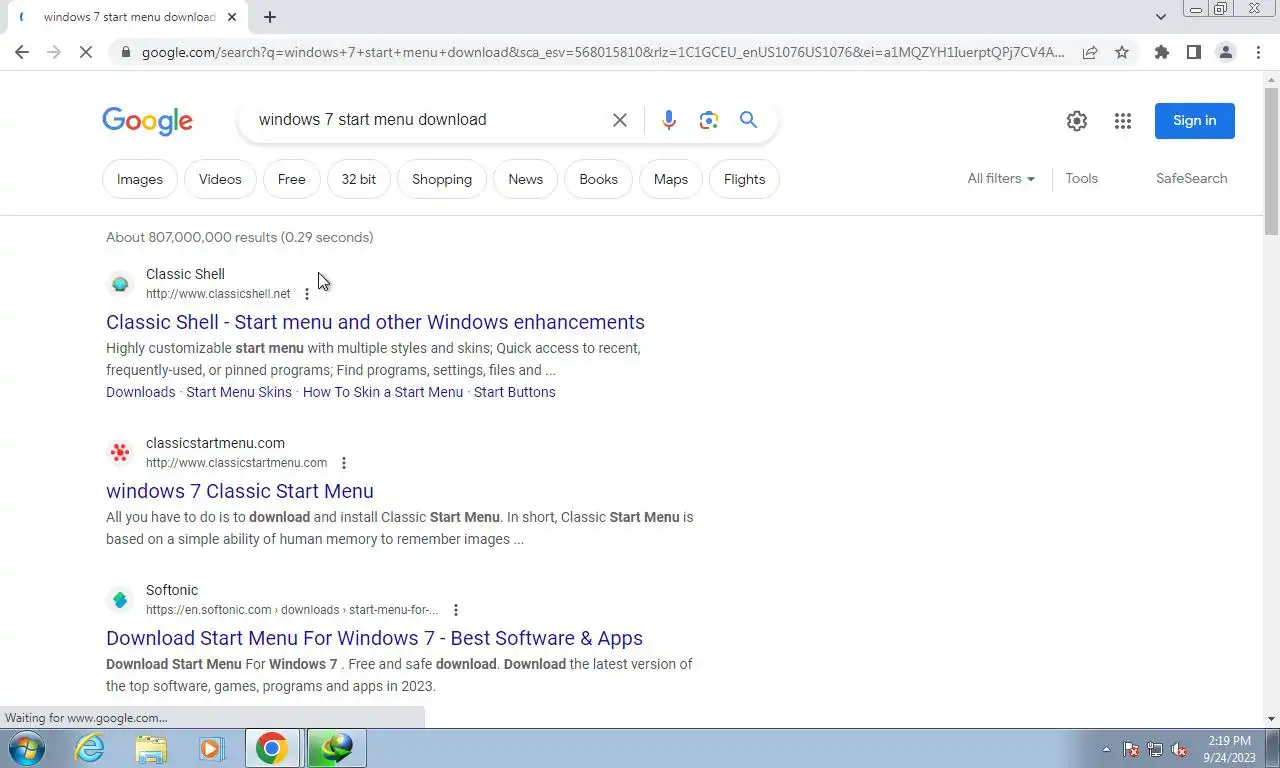Launch Internet Explorer from taskbar
Viewport: 1280px width, 768px height.
[x=90, y=748]
